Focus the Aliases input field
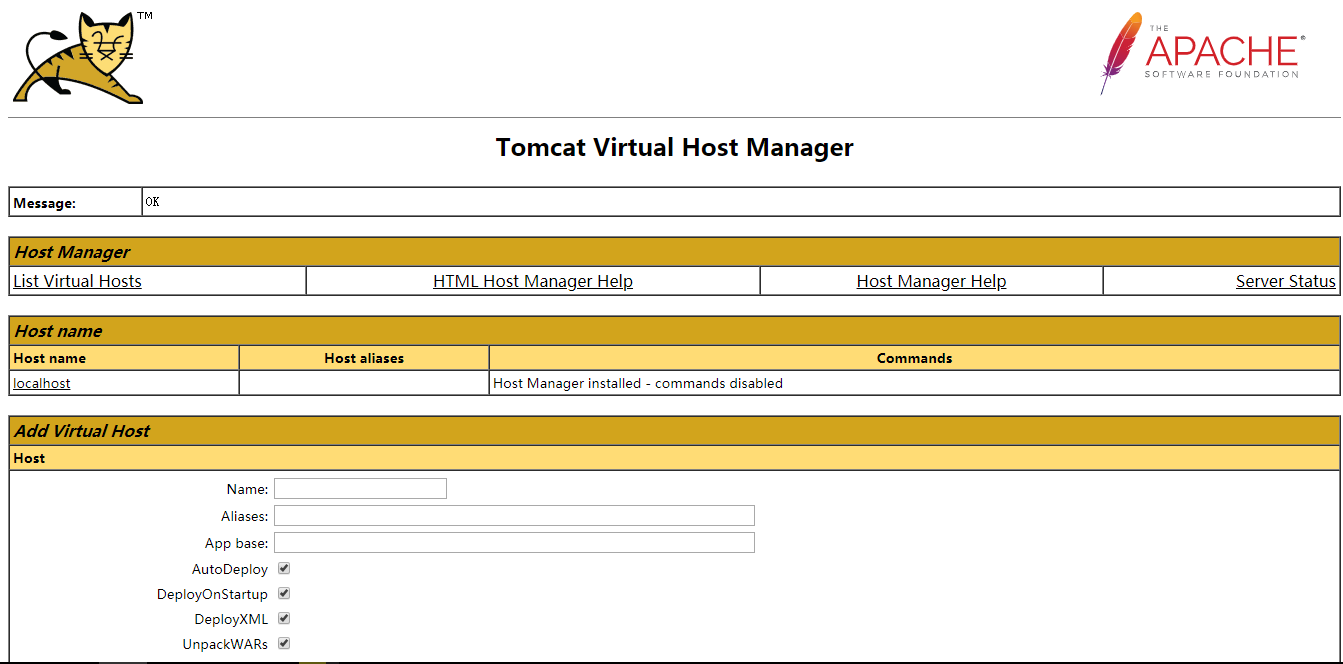Viewport: 1343px width, 664px height. [x=514, y=515]
